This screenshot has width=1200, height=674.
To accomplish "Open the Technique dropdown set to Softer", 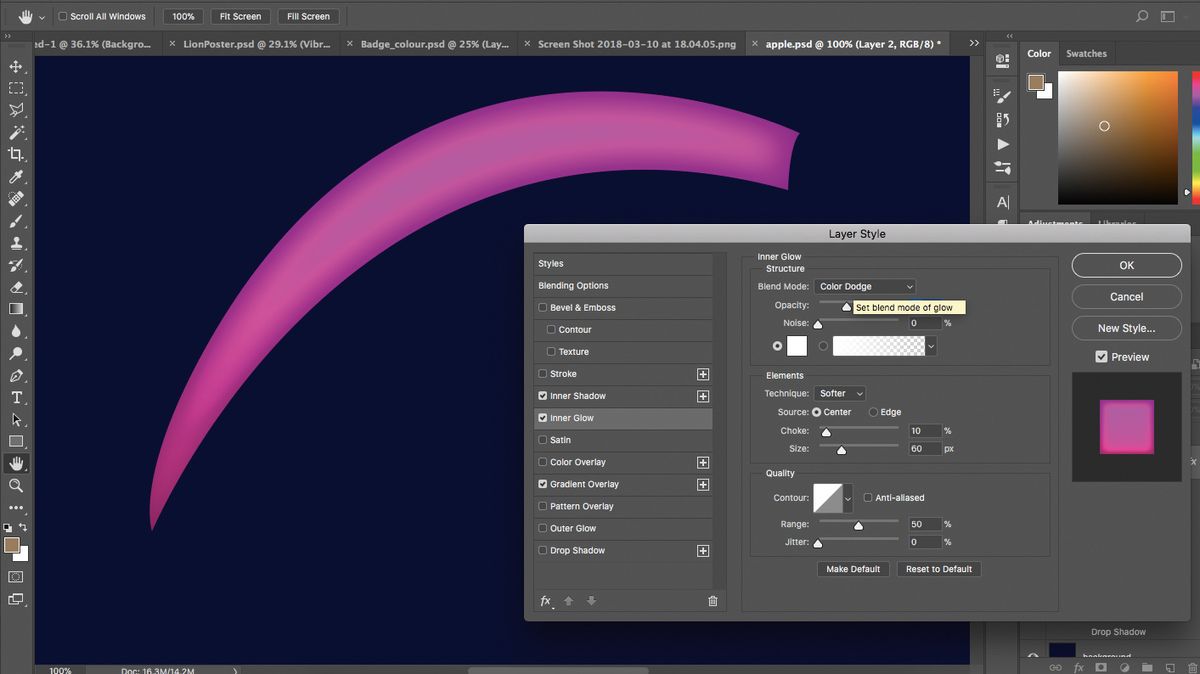I will click(839, 393).
